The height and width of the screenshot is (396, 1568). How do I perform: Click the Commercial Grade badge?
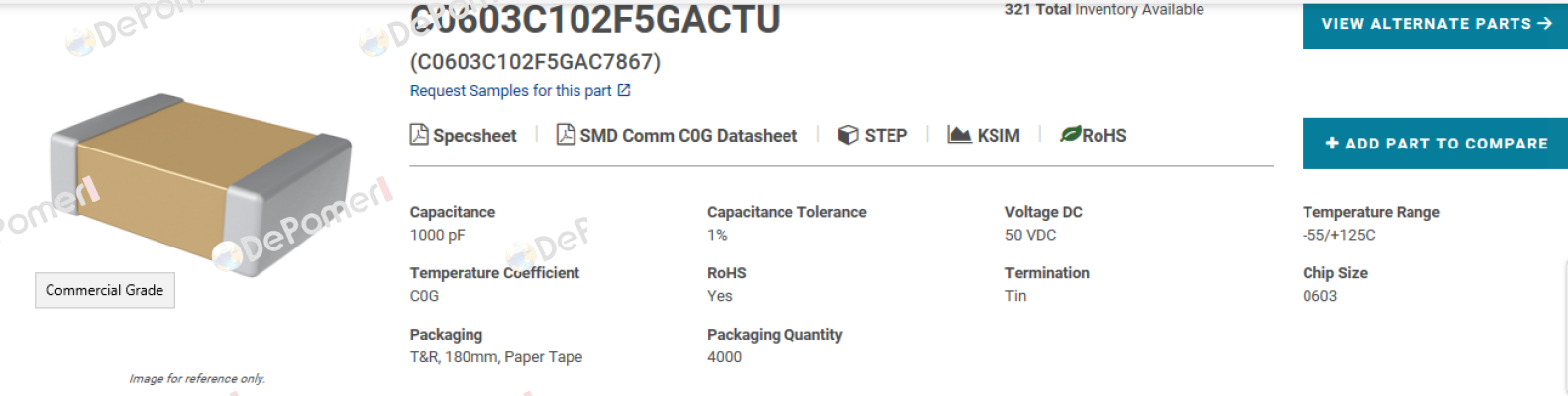point(105,290)
